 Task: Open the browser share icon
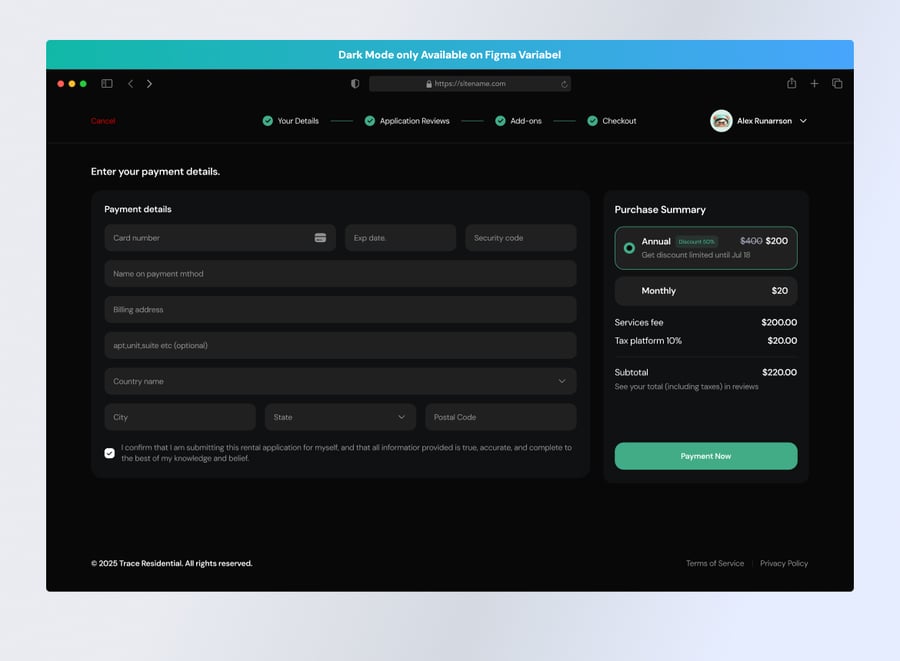point(791,84)
